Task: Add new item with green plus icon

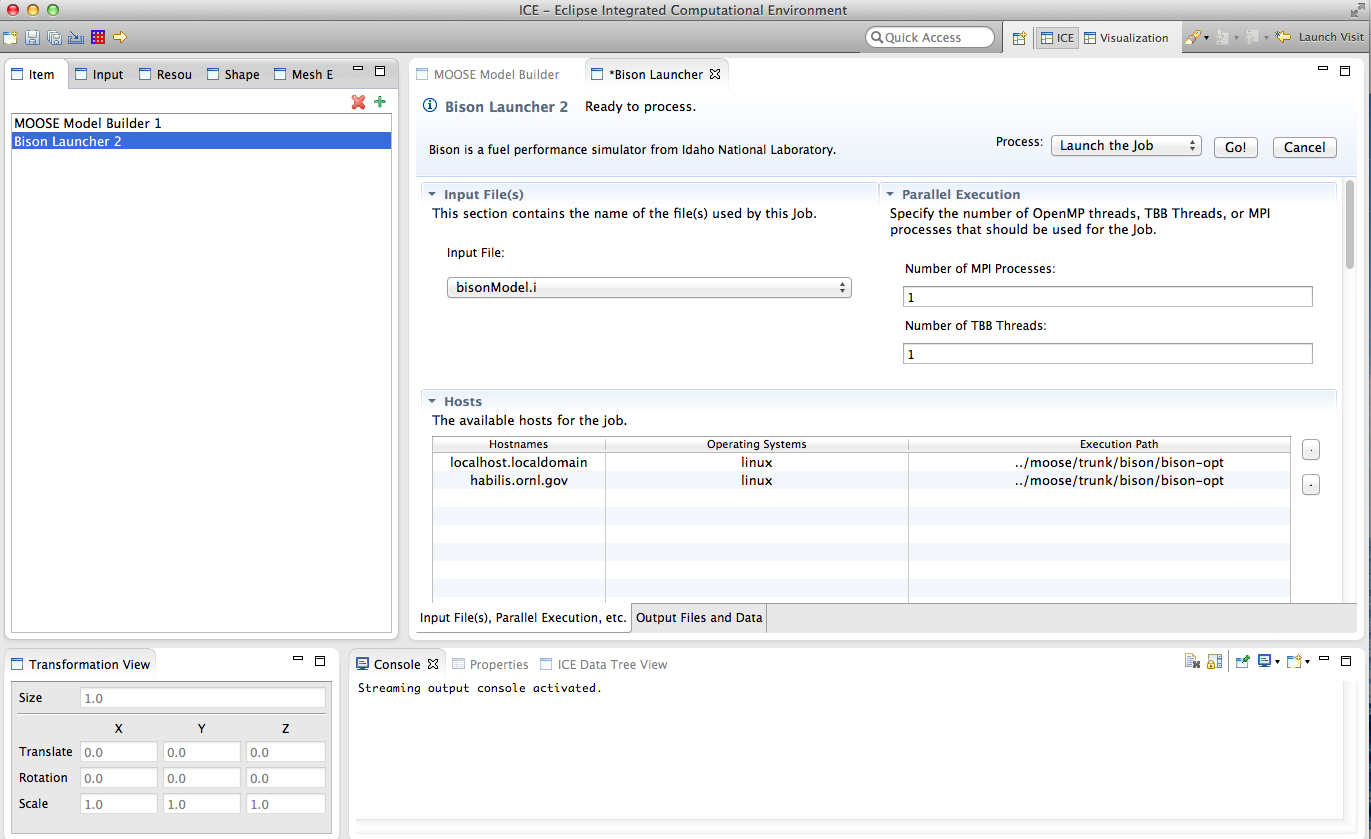Action: click(380, 102)
